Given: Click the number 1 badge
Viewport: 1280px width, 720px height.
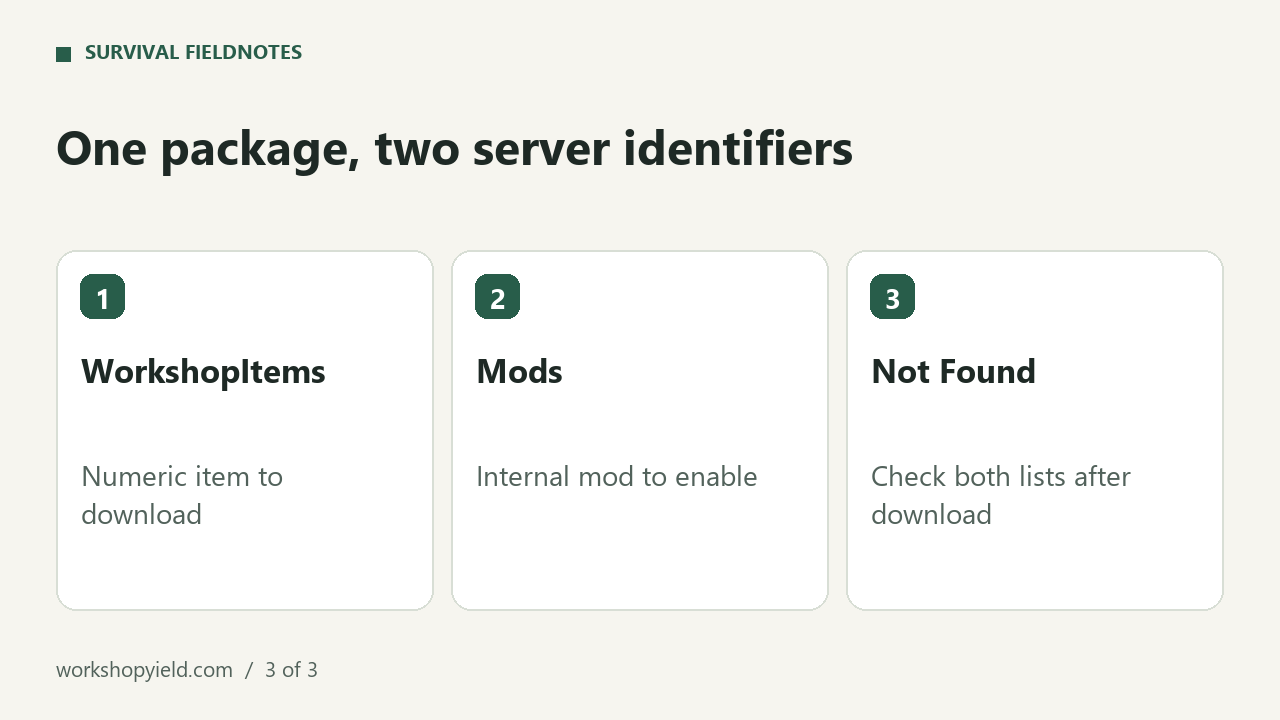Looking at the screenshot, I should point(102,297).
